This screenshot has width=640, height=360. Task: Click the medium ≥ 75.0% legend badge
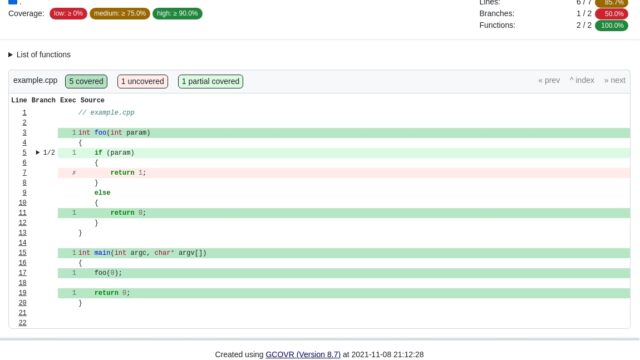pyautogui.click(x=120, y=13)
